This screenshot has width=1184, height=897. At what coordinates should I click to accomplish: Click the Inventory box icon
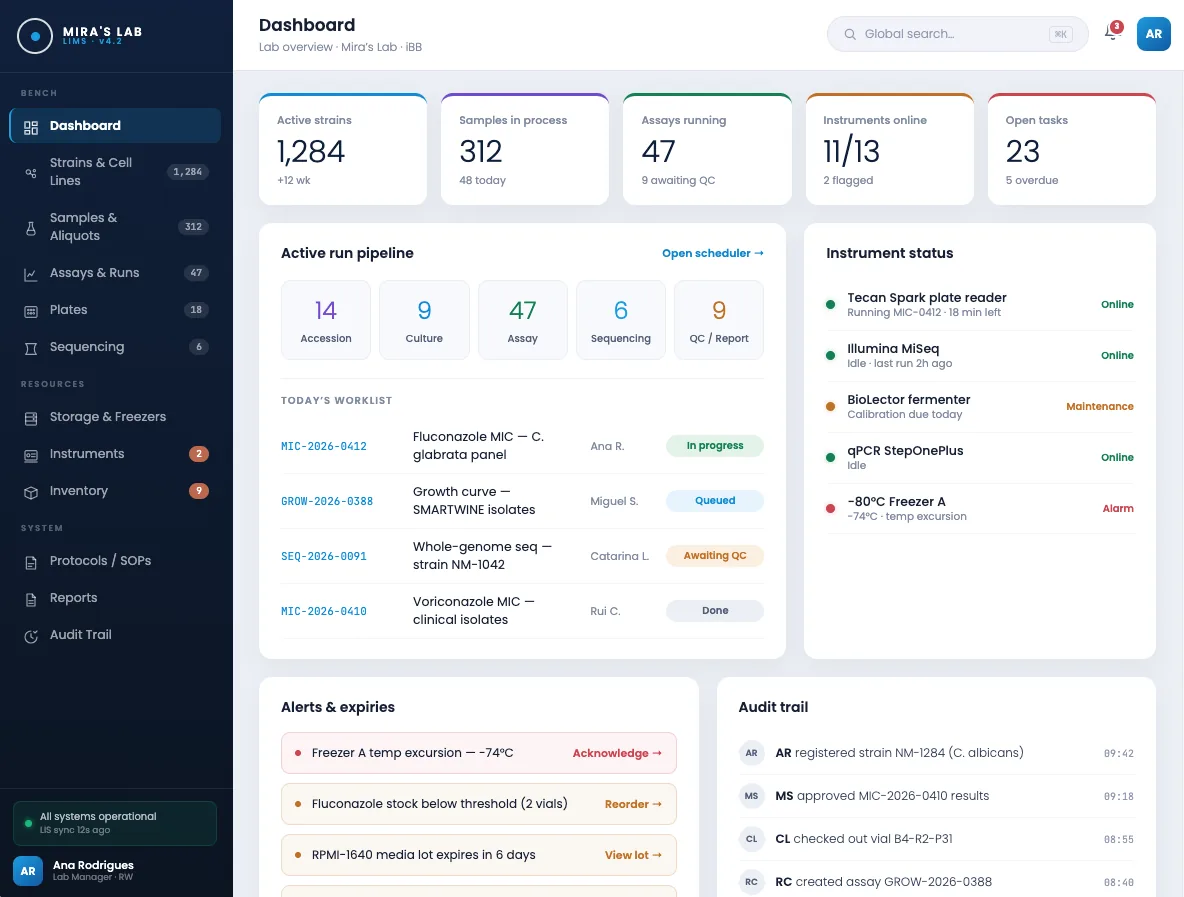(x=31, y=492)
